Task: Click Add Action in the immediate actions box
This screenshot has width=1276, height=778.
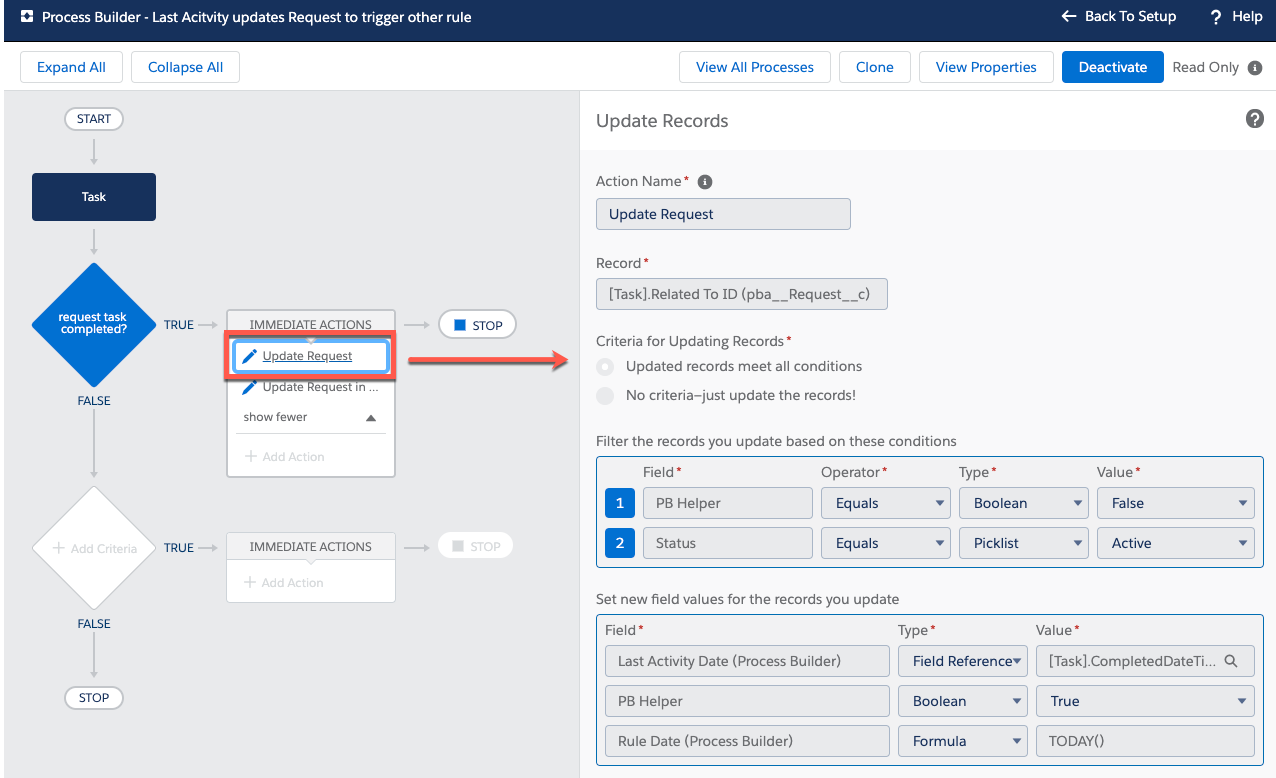Action: 286,456
